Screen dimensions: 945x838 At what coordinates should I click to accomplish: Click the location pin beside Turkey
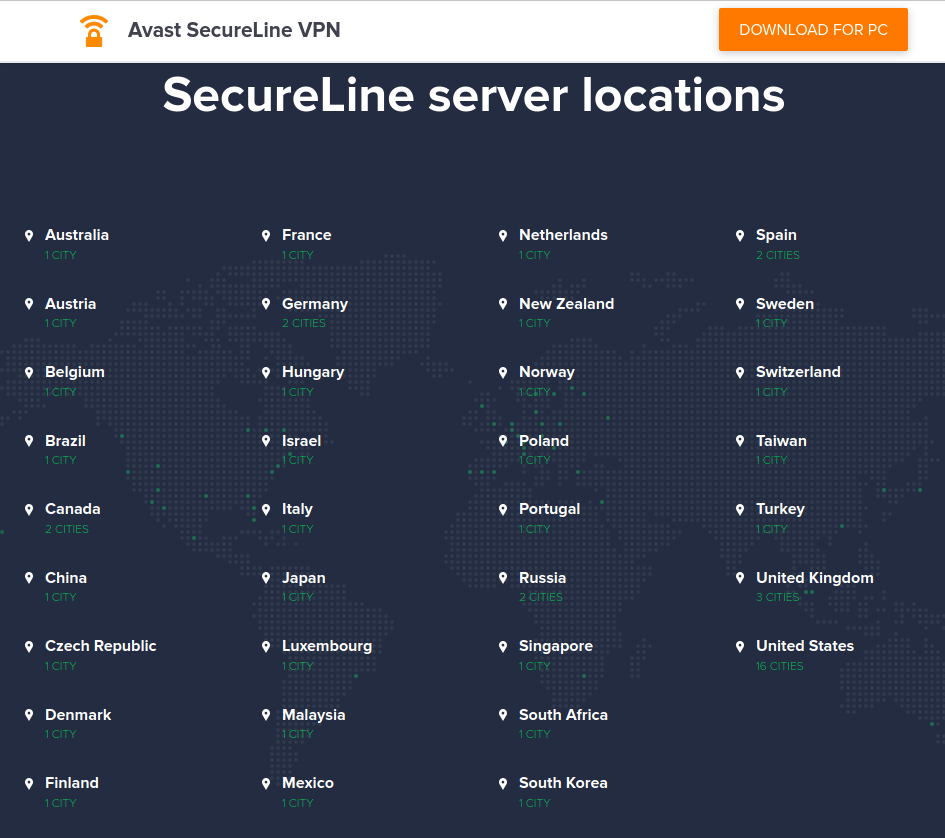740,509
